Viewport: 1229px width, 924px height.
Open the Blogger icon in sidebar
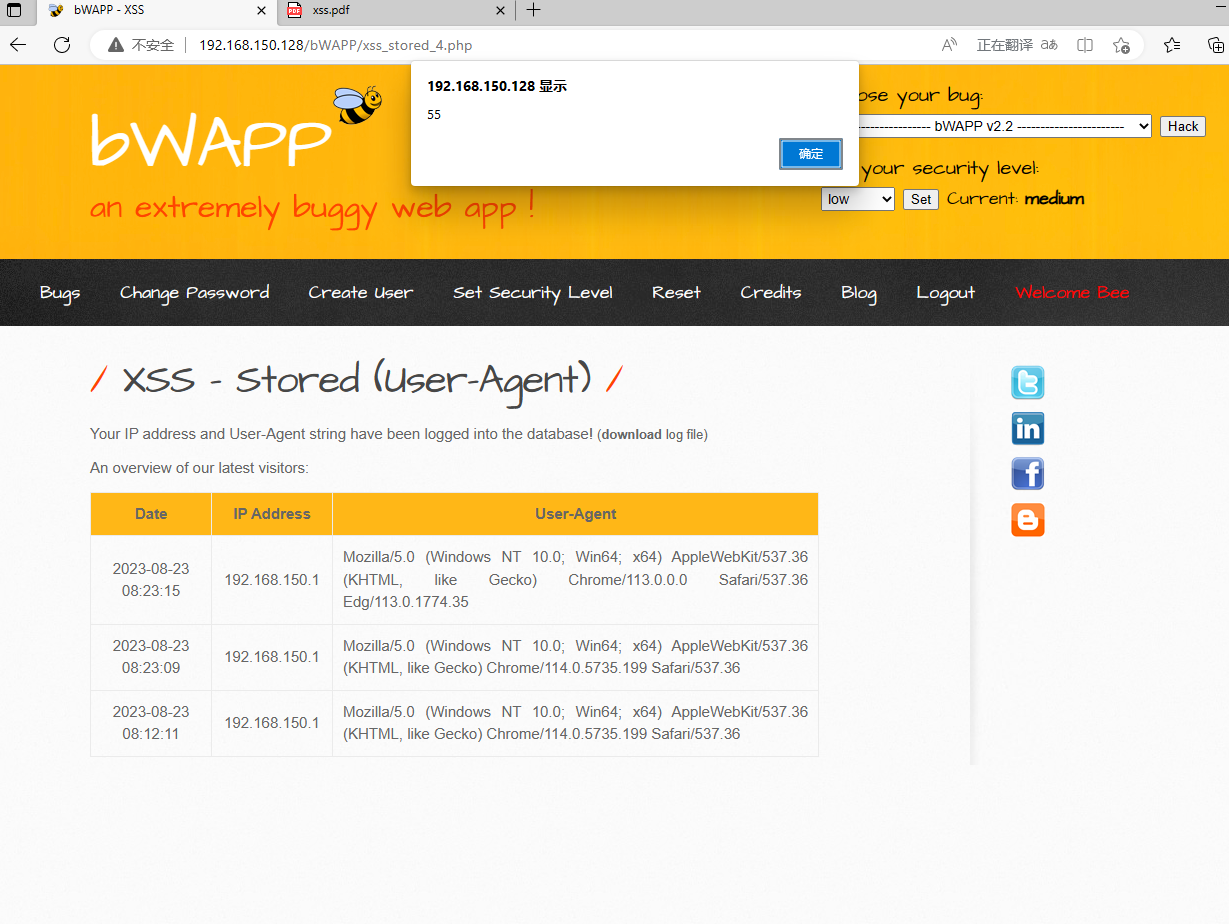(1028, 520)
